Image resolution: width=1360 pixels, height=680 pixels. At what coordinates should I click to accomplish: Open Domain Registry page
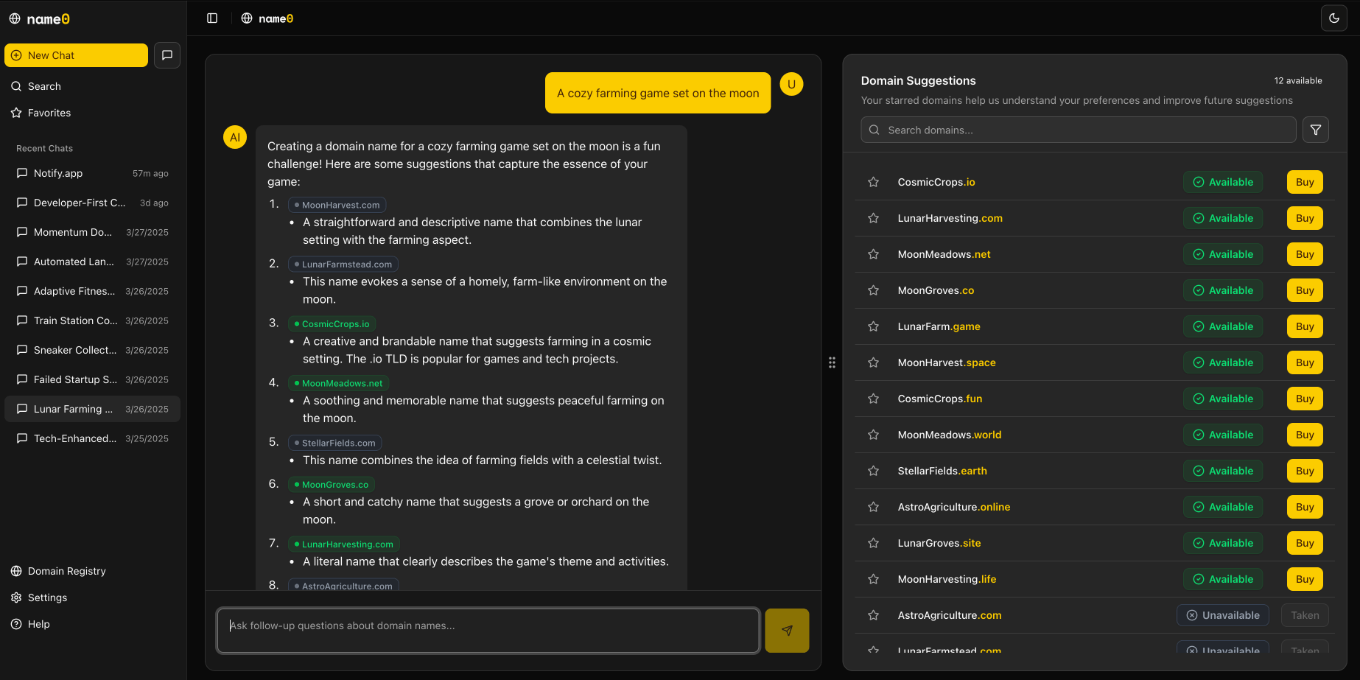point(66,571)
